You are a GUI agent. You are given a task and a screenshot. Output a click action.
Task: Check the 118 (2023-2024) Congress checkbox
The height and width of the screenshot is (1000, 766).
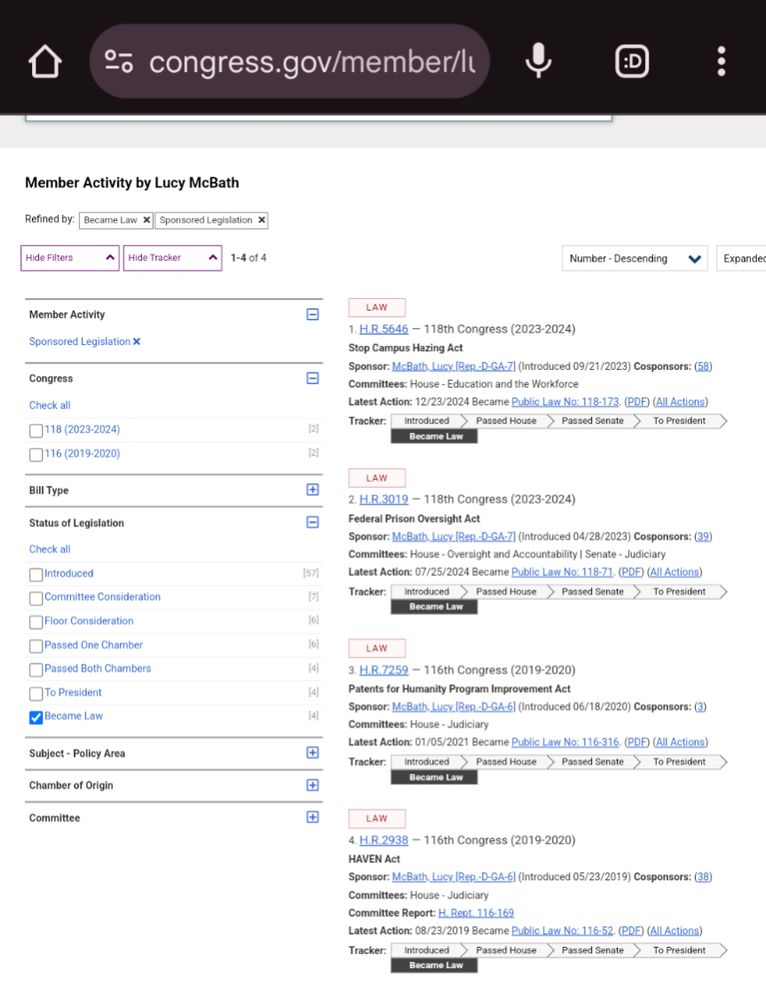[36, 430]
